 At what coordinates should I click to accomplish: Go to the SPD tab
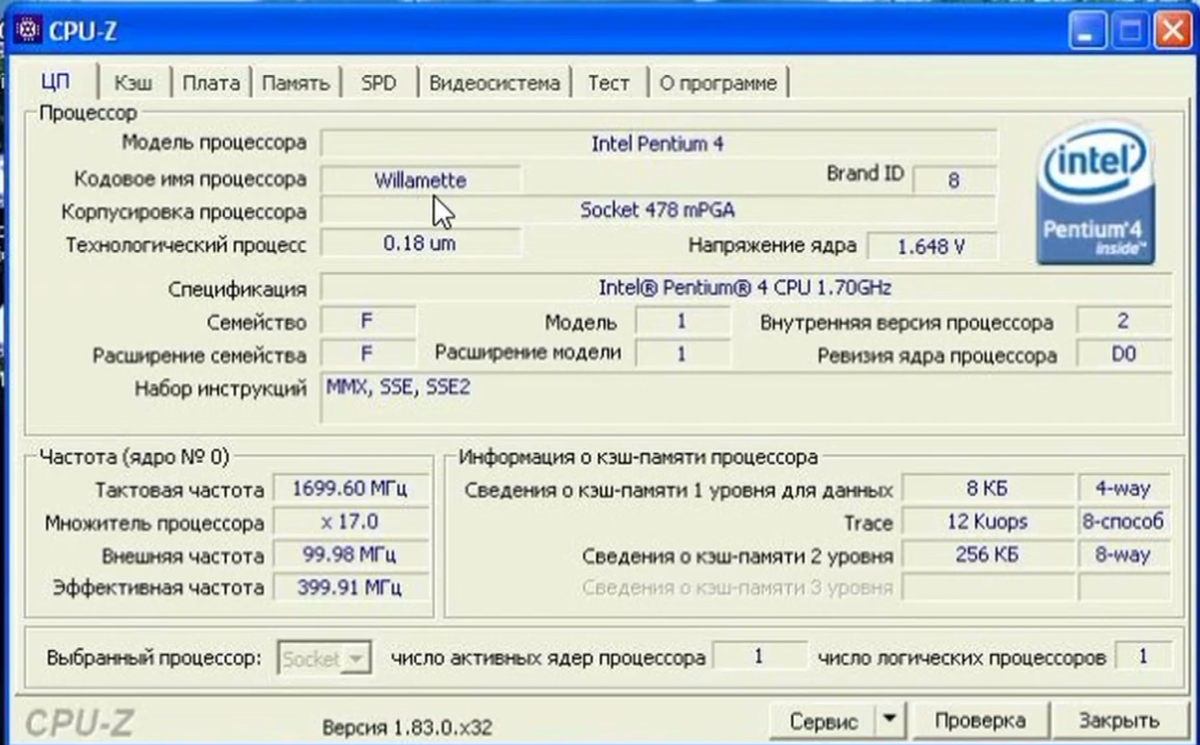[379, 83]
